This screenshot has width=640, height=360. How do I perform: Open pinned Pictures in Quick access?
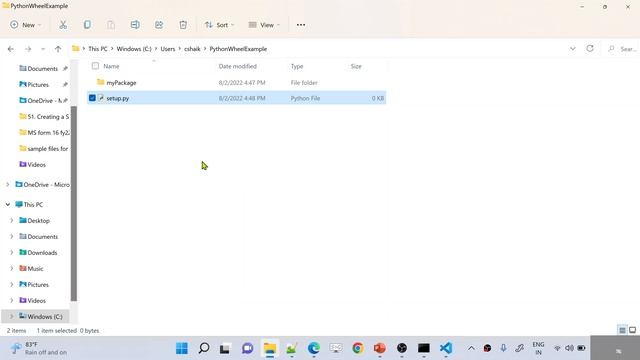38,84
